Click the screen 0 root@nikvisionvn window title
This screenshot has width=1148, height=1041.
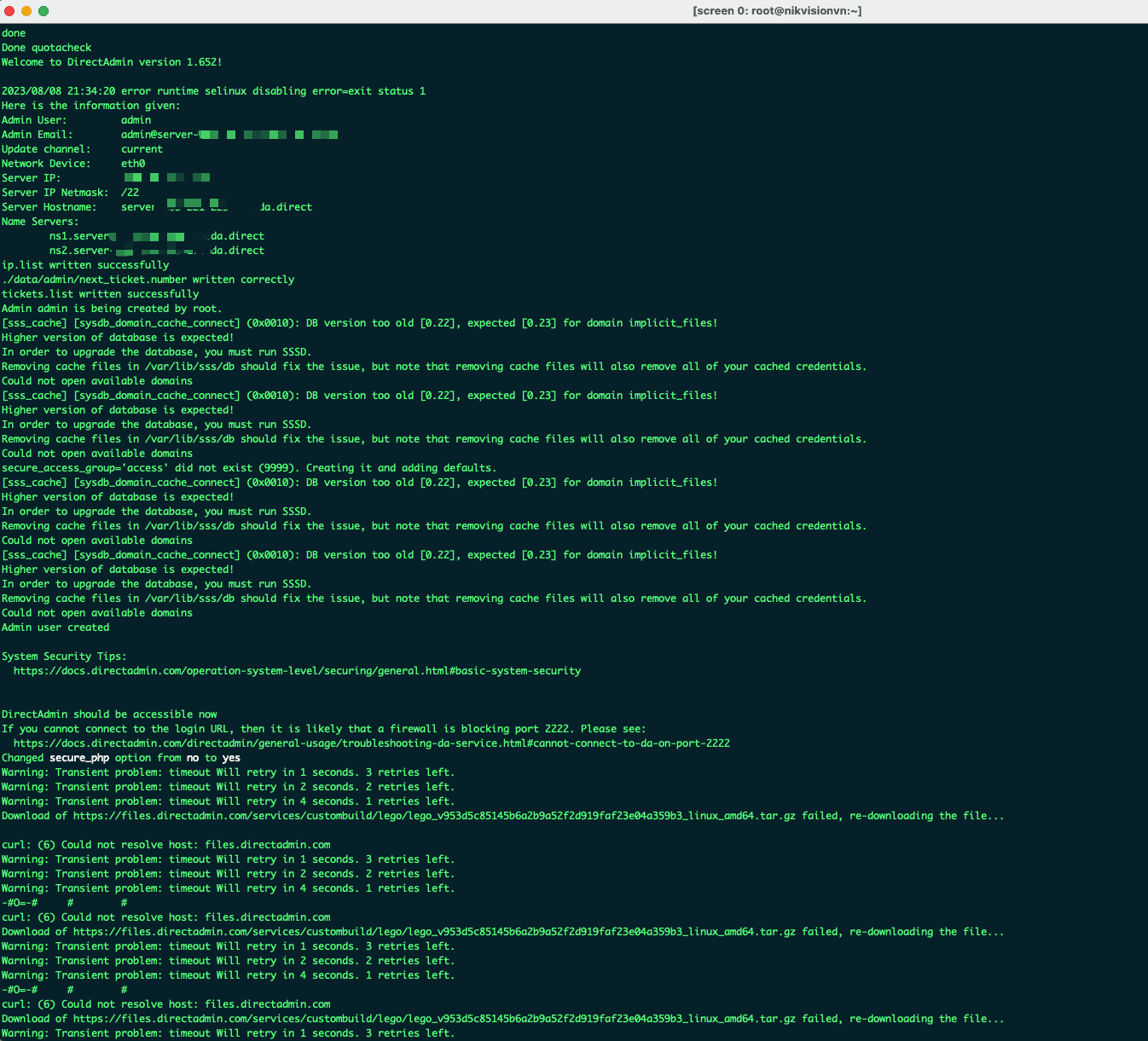(776, 11)
